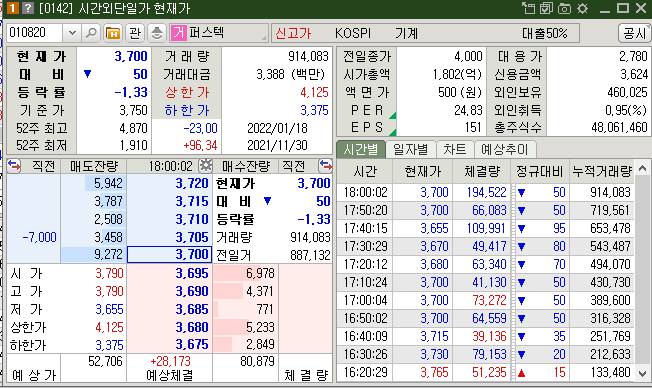Viewport: 652px width, 388px height.
Task: Click the 누적거래량 column header
Action: [x=602, y=171]
